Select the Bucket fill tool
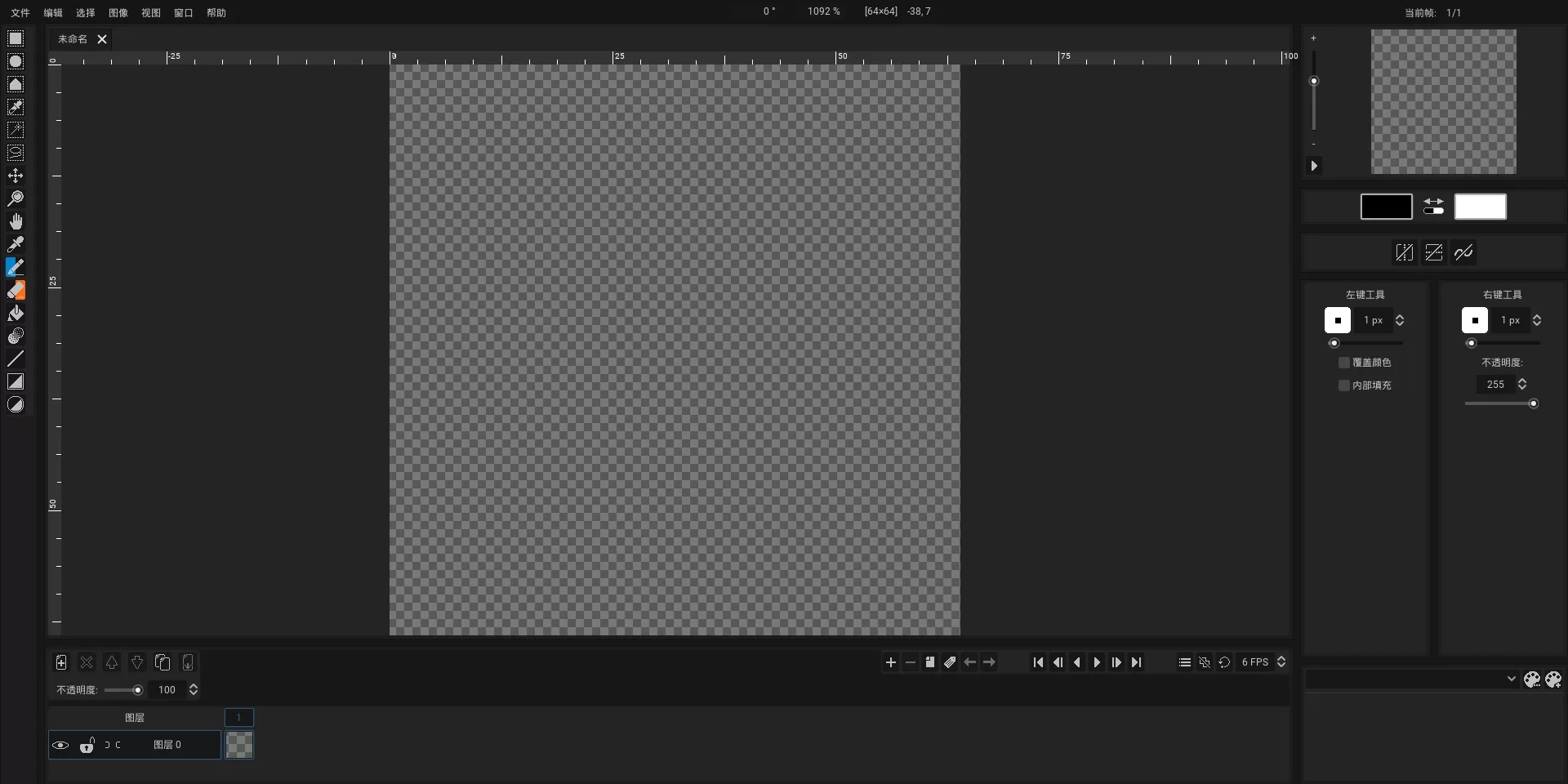The width and height of the screenshot is (1568, 784). 16,313
